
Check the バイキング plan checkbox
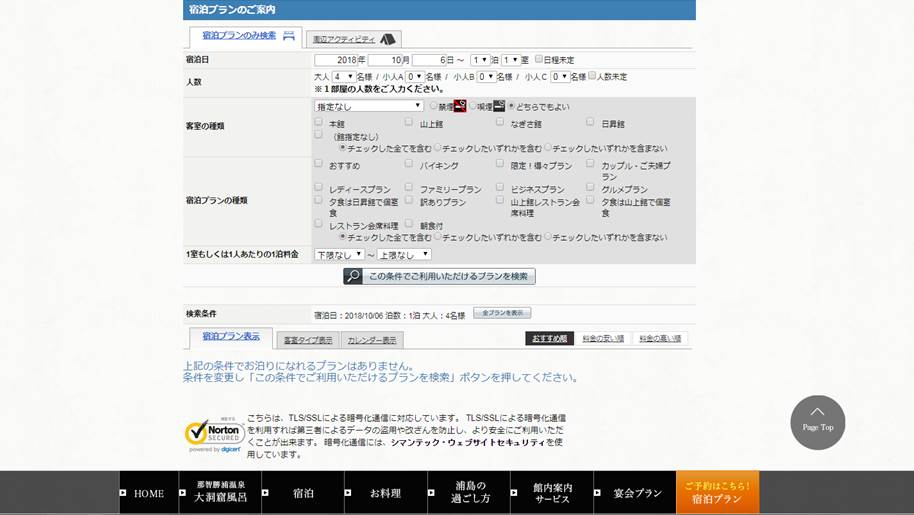pyautogui.click(x=409, y=164)
